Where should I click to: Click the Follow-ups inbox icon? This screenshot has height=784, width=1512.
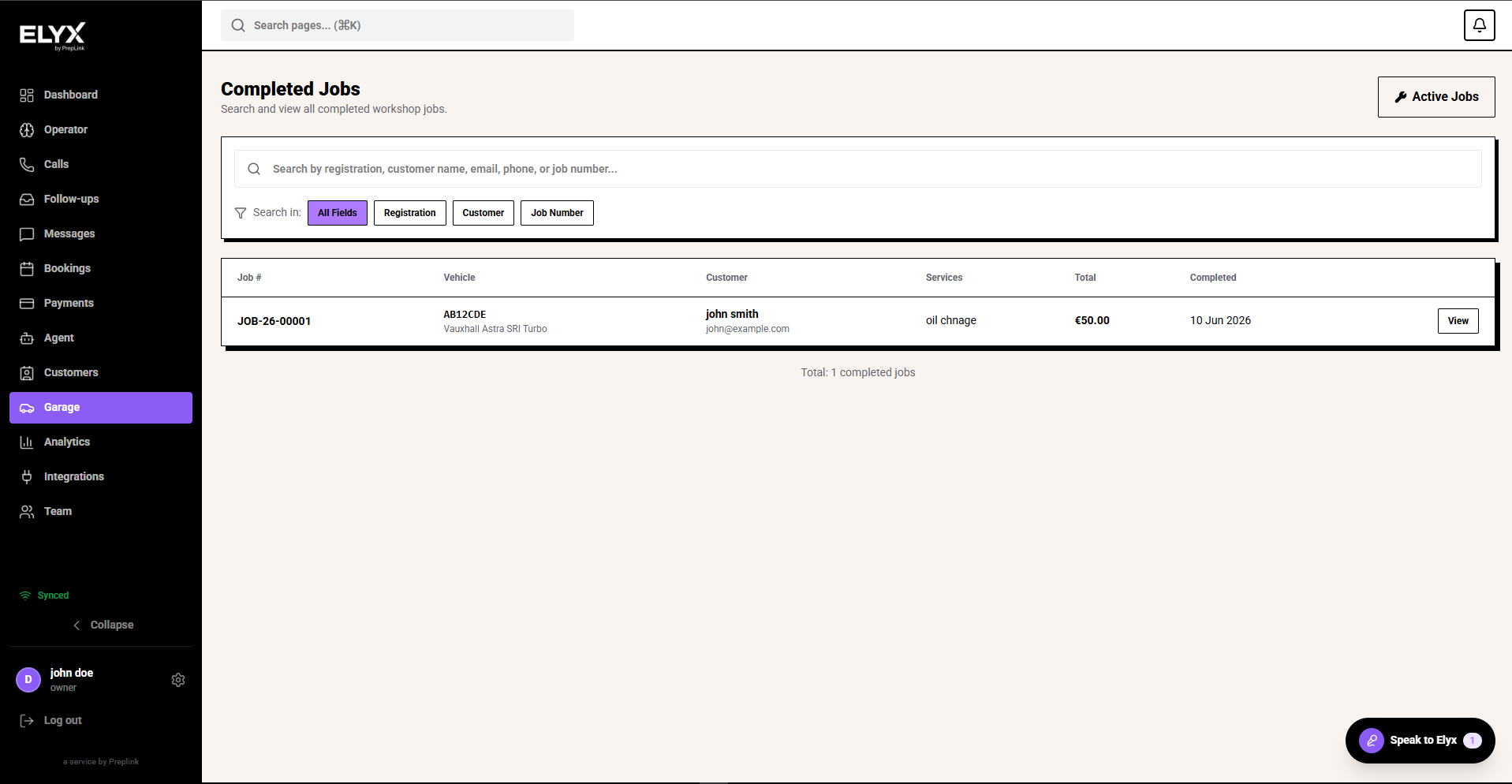(x=27, y=199)
